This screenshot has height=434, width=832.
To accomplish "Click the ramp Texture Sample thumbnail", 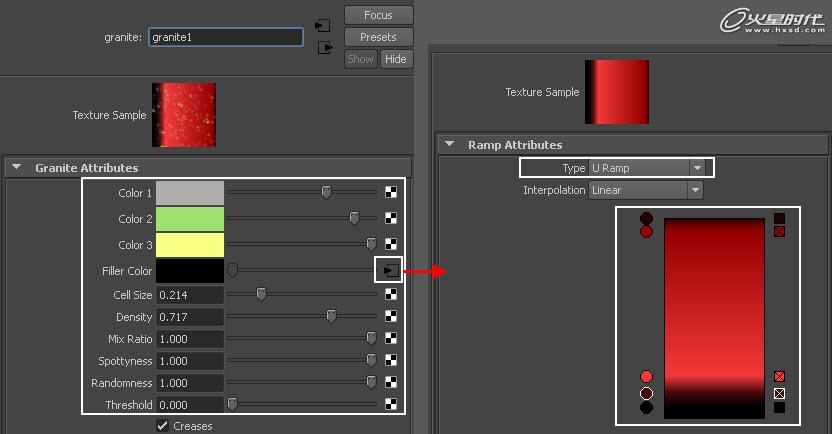I will coord(617,92).
